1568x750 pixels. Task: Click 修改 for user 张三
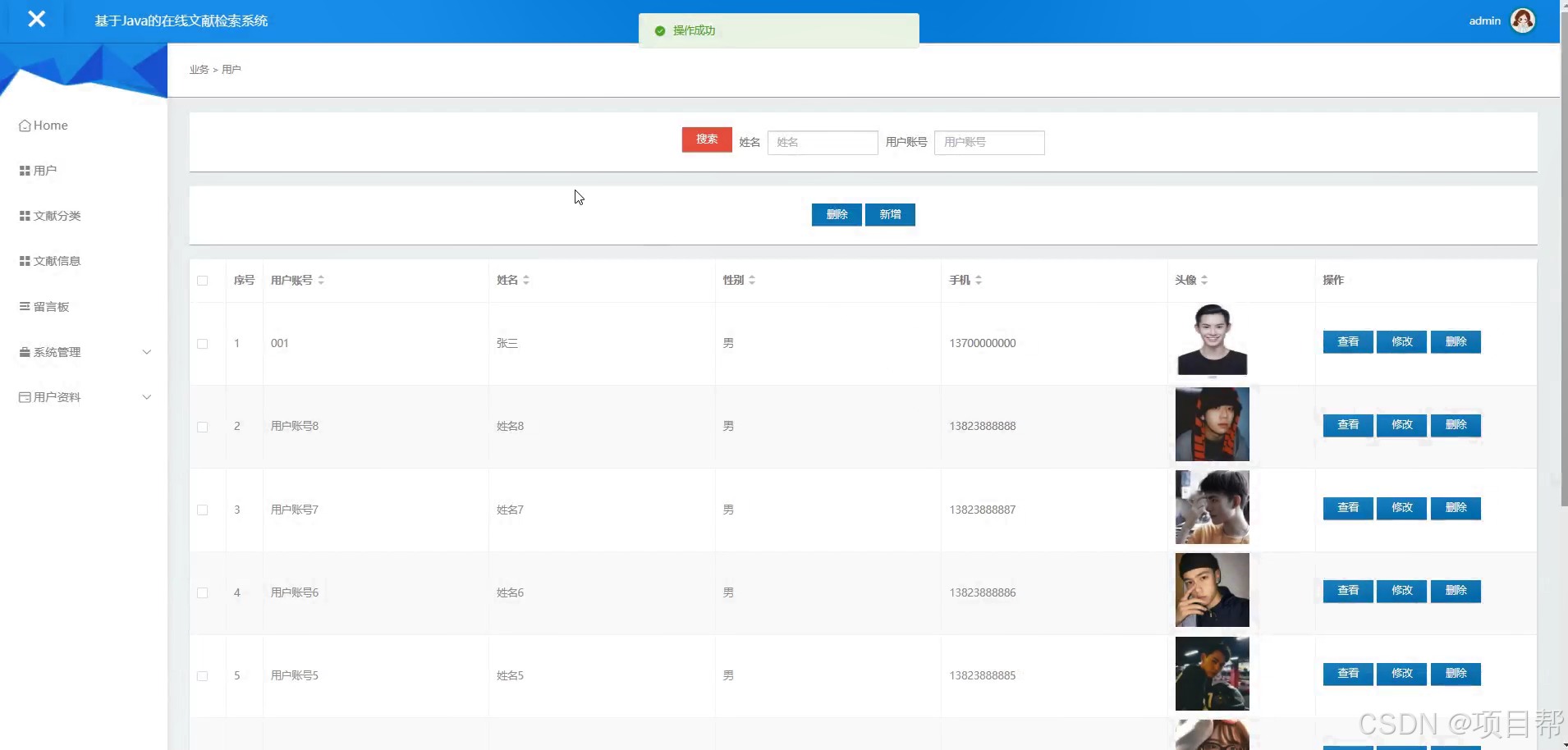(1402, 342)
